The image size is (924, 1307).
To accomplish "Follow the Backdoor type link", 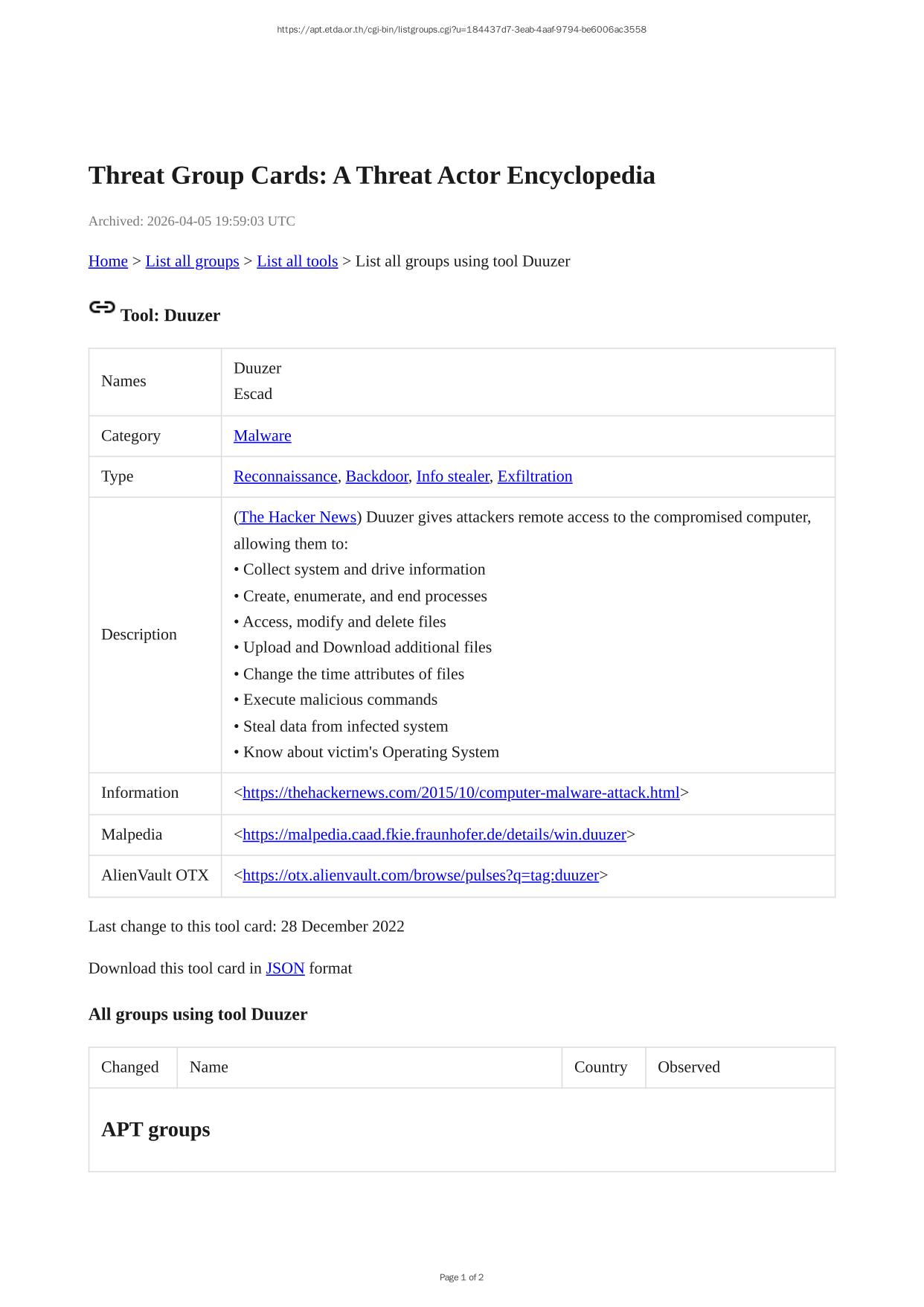I will point(376,476).
